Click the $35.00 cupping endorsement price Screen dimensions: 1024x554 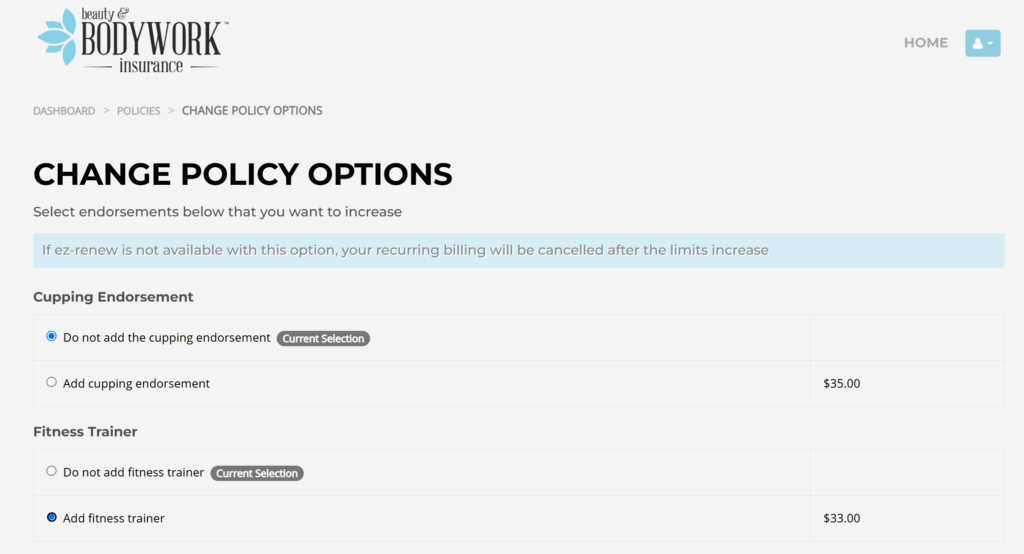coord(841,383)
